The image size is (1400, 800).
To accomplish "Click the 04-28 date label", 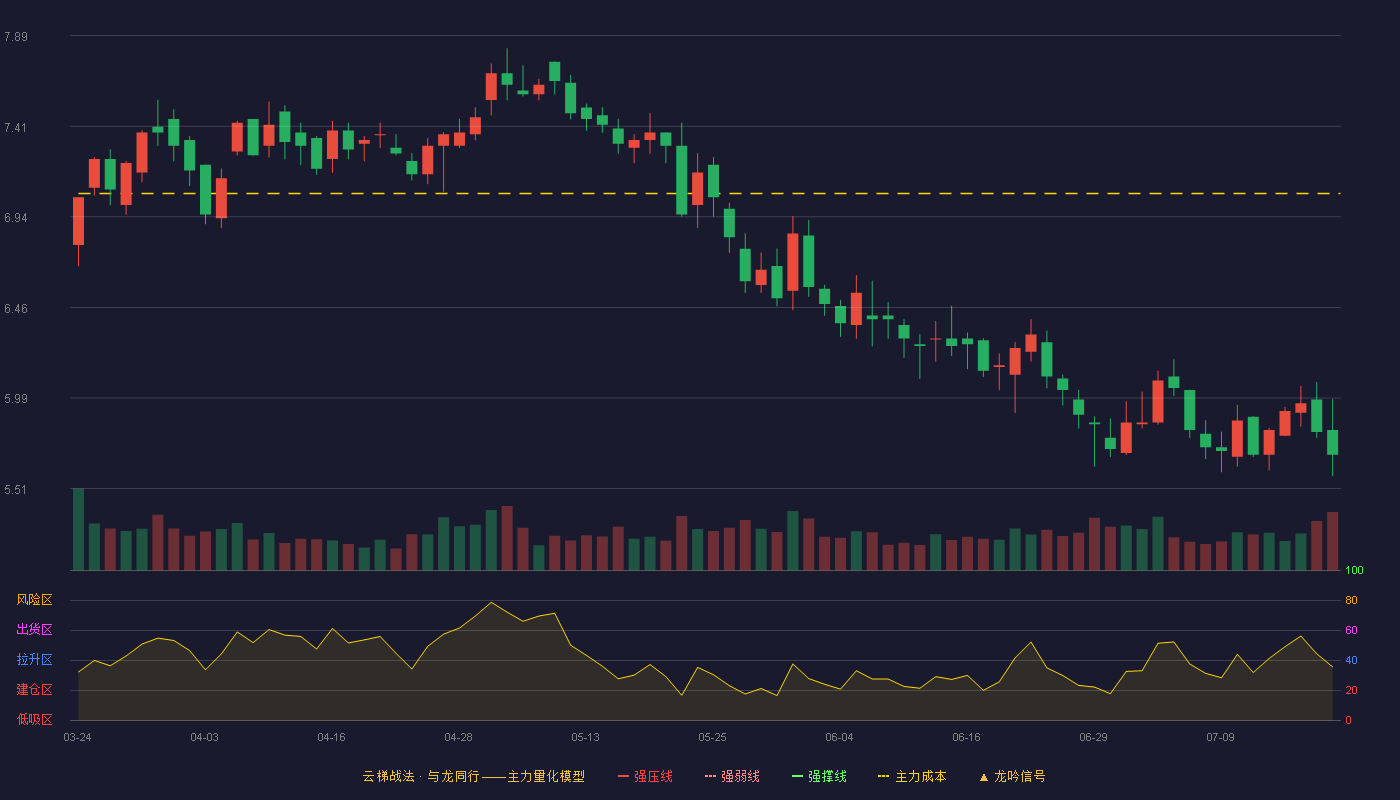I will tap(458, 737).
